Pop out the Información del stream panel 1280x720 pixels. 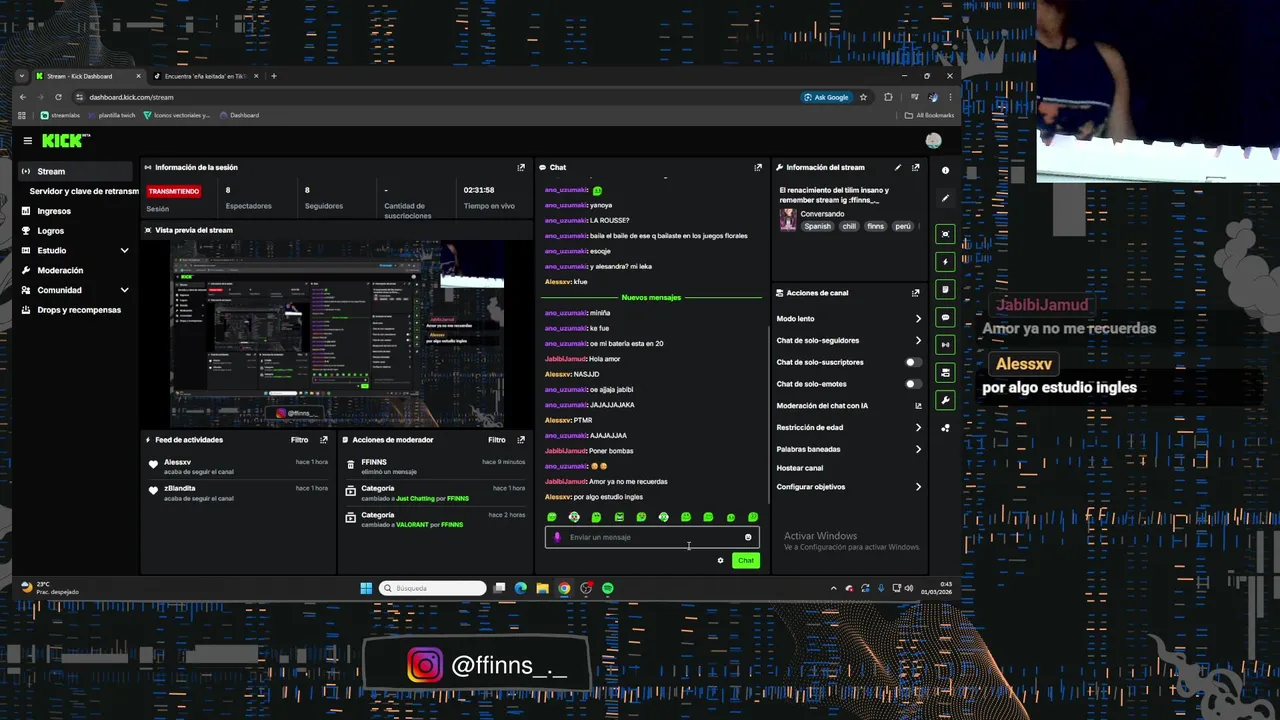point(915,168)
